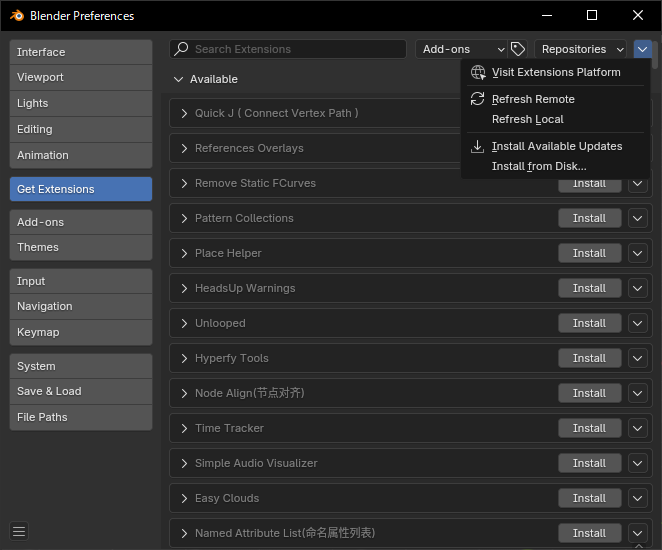Switch to the Navigation preferences tab

click(81, 306)
